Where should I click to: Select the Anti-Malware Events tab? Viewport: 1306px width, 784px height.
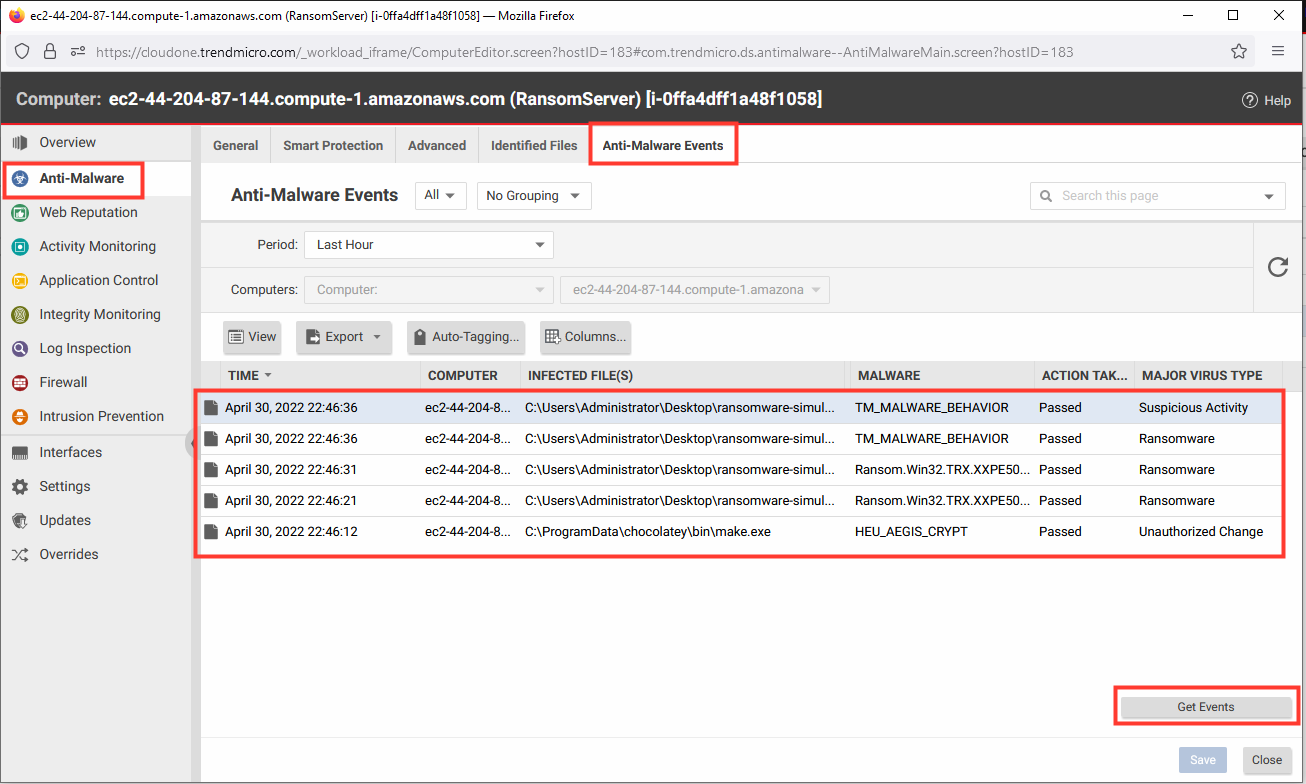click(663, 146)
